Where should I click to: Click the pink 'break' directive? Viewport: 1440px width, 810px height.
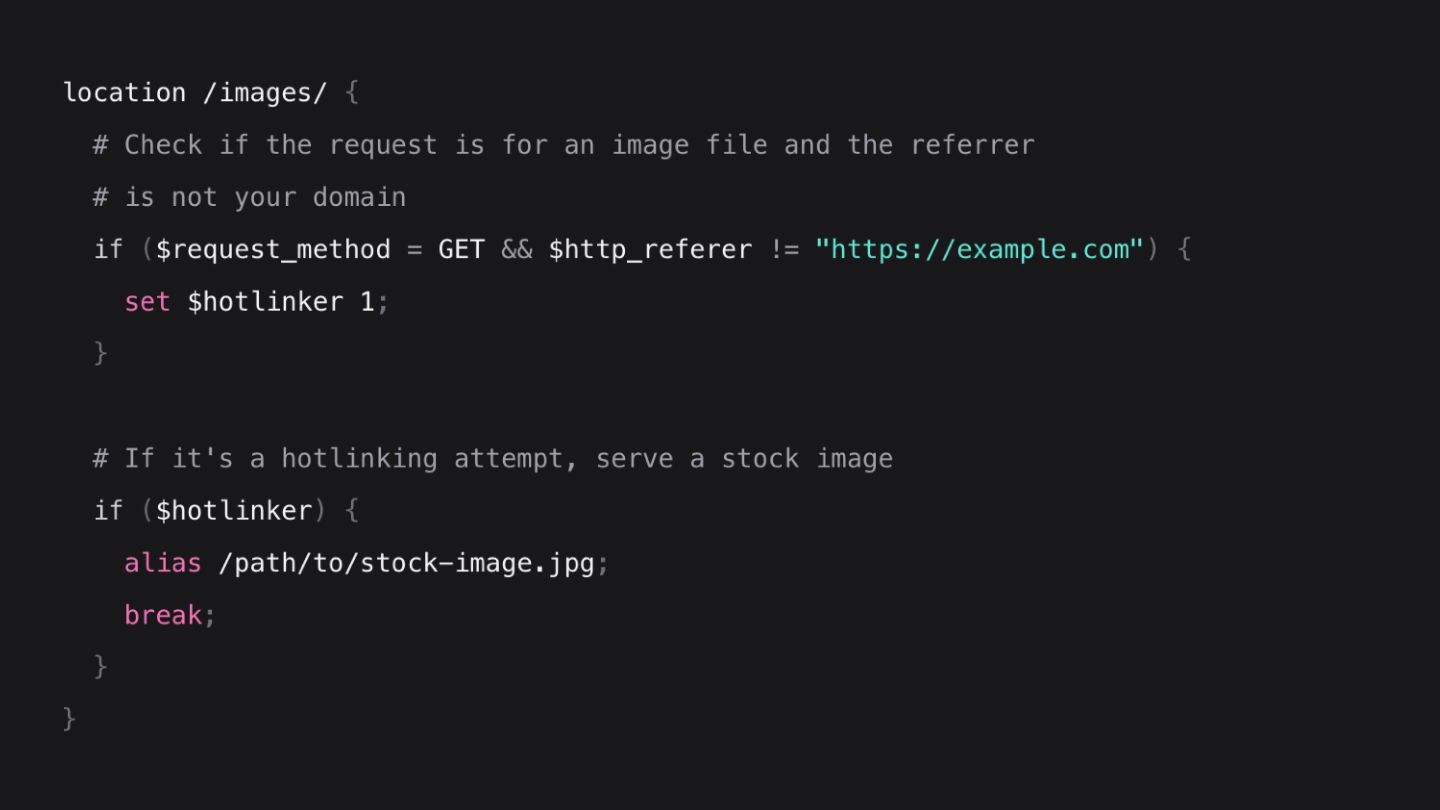[x=162, y=615]
